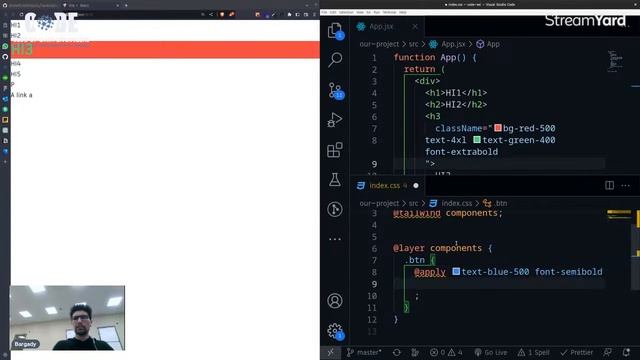Screen dimensions: 640x360
Task: Switch to the App.jsx editor tab
Action: 380,27
